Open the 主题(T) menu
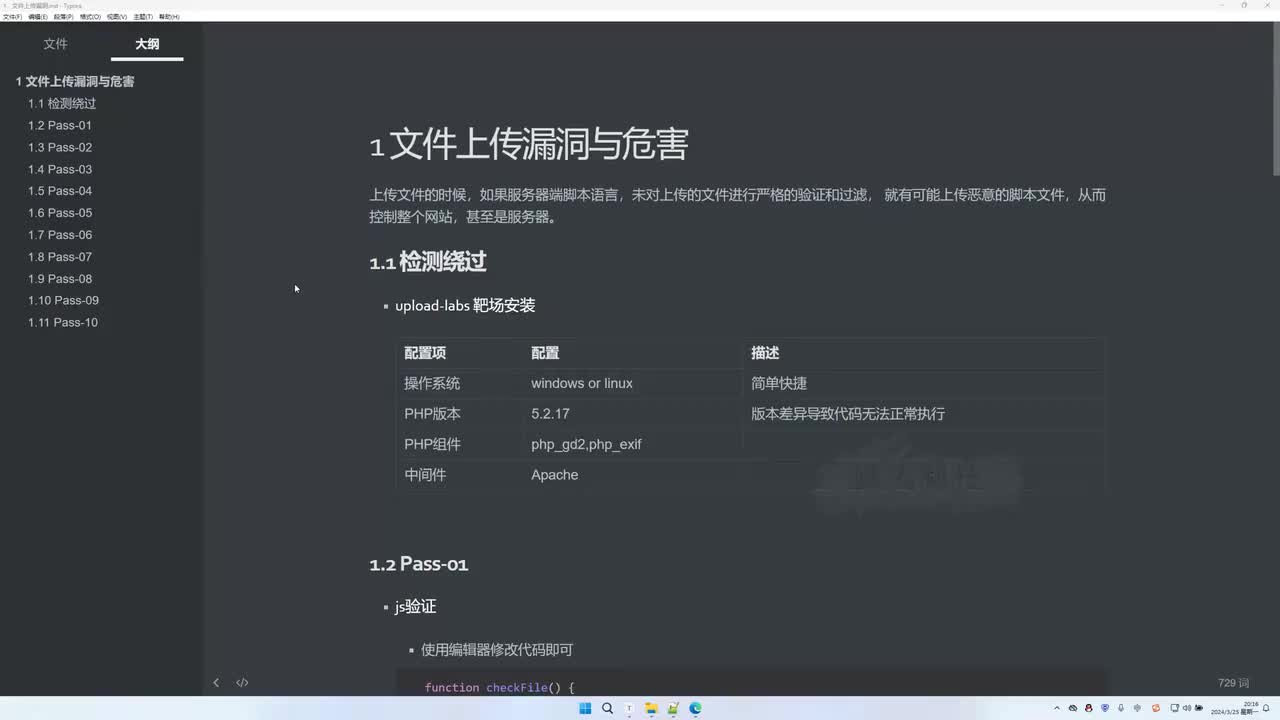The width and height of the screenshot is (1280, 720). [x=143, y=17]
